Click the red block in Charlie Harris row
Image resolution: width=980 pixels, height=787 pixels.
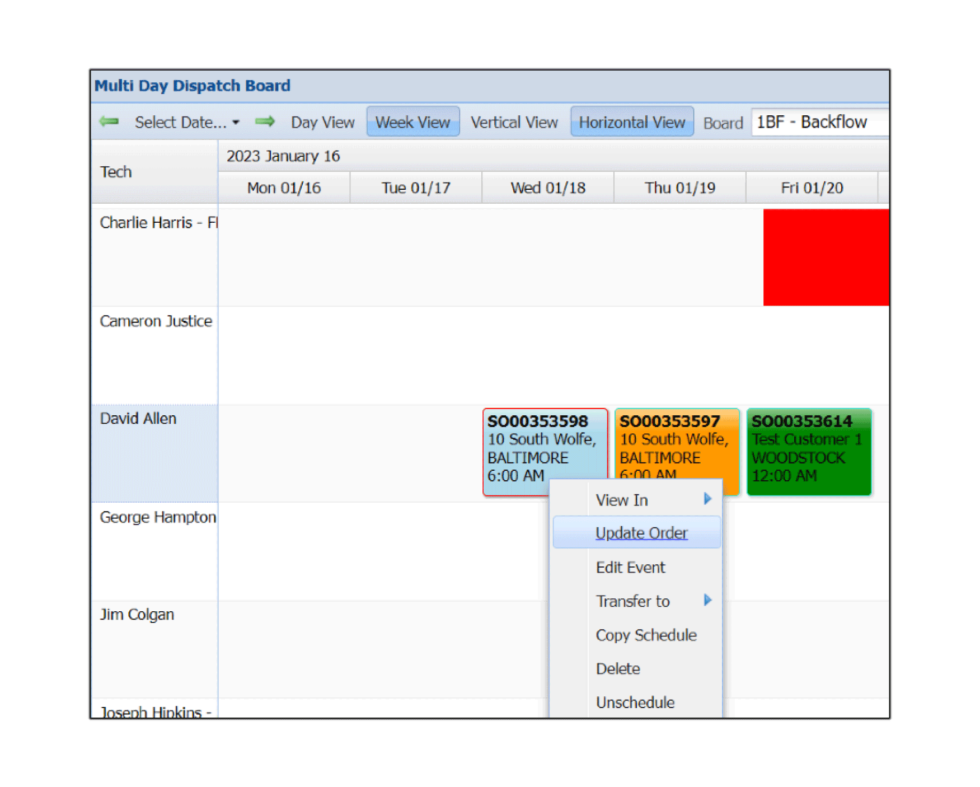click(825, 257)
